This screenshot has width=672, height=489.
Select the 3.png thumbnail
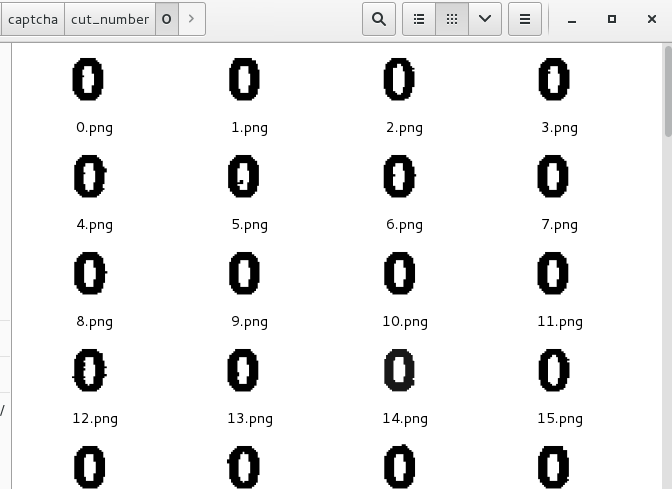(x=554, y=79)
